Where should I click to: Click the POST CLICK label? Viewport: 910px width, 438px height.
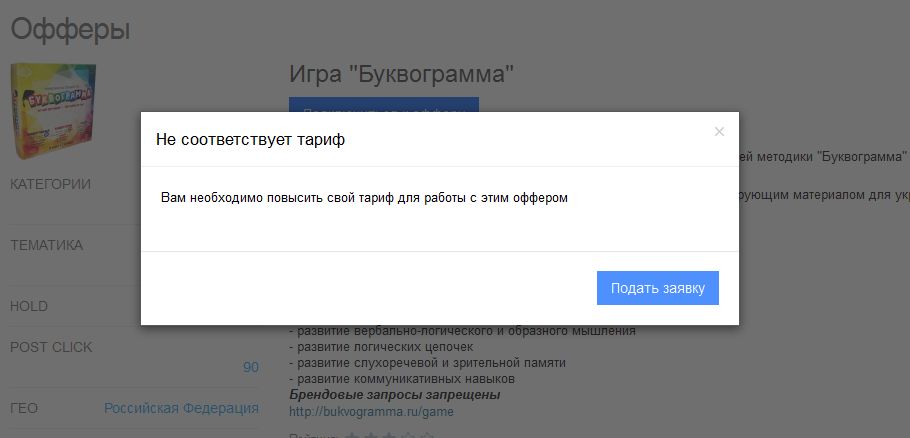51,347
